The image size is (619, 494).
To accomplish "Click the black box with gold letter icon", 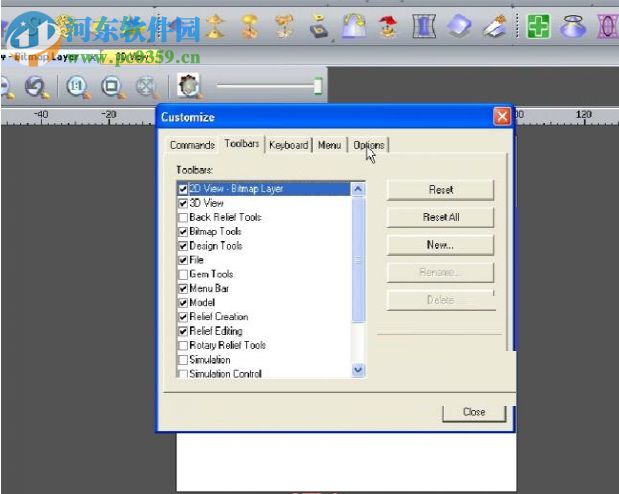I will [x=319, y=27].
